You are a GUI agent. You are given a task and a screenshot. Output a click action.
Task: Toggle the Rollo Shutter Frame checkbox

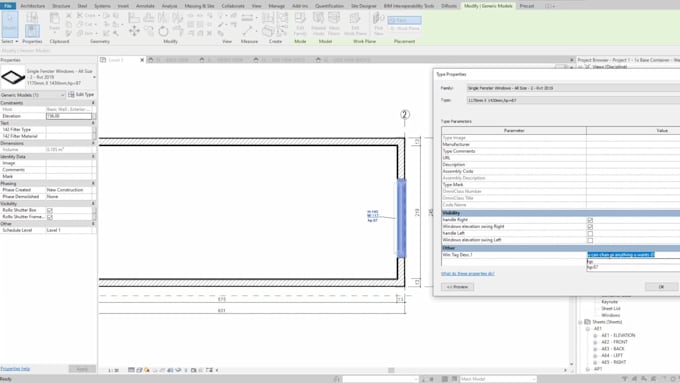[49, 217]
